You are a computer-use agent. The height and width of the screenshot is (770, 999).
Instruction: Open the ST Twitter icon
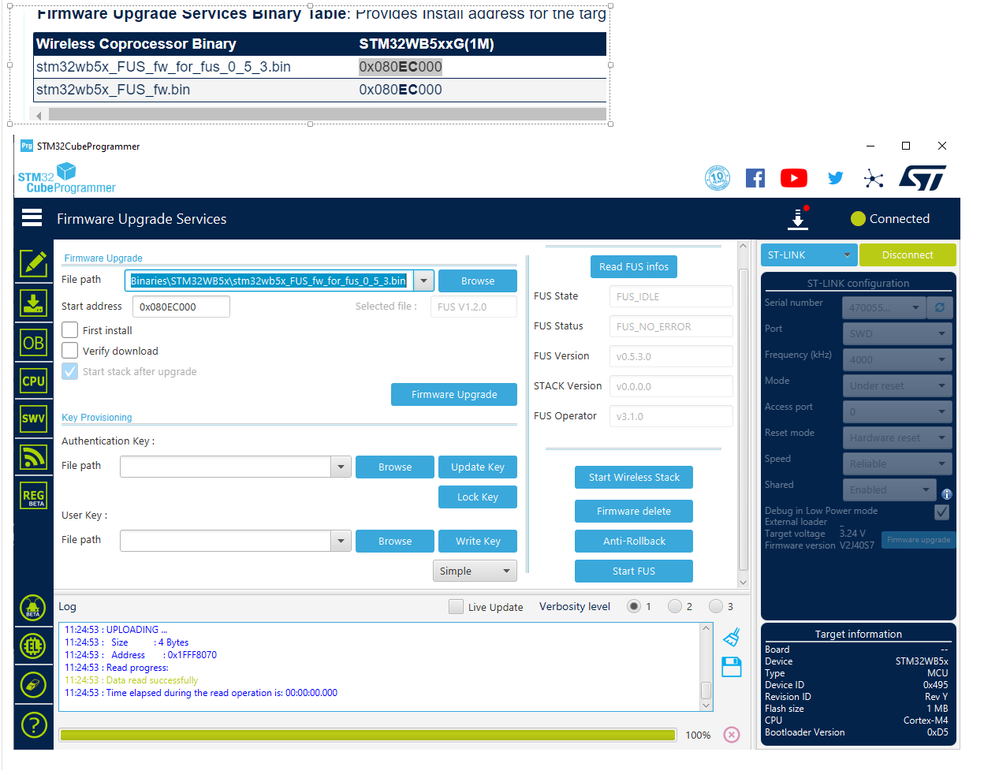coord(835,178)
